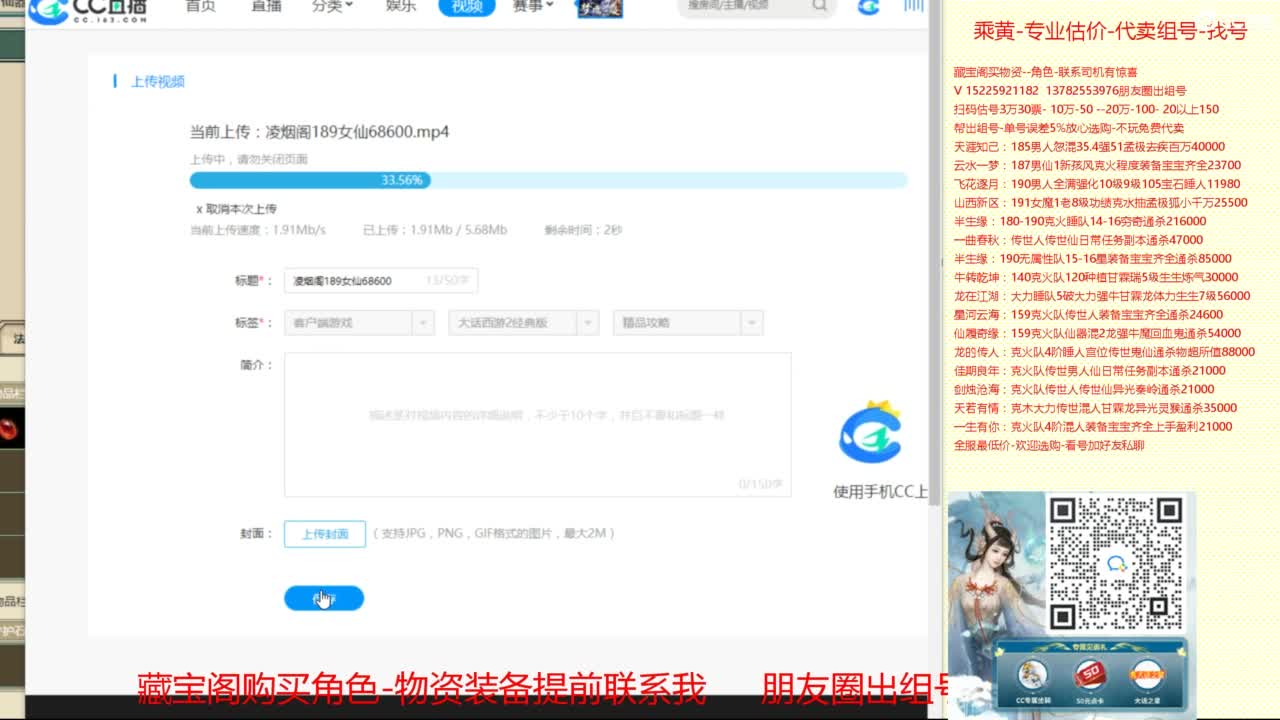The image size is (1280, 720).
Task: Focus the 简介 description textarea
Action: [538, 424]
